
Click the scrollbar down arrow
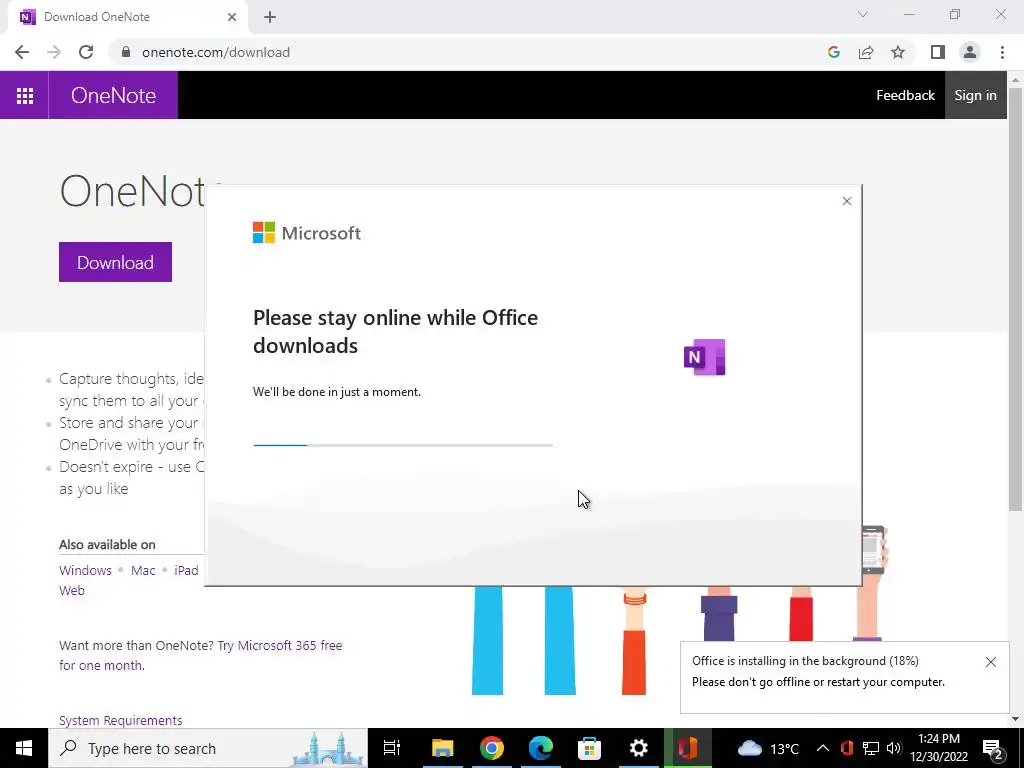pos(1016,719)
